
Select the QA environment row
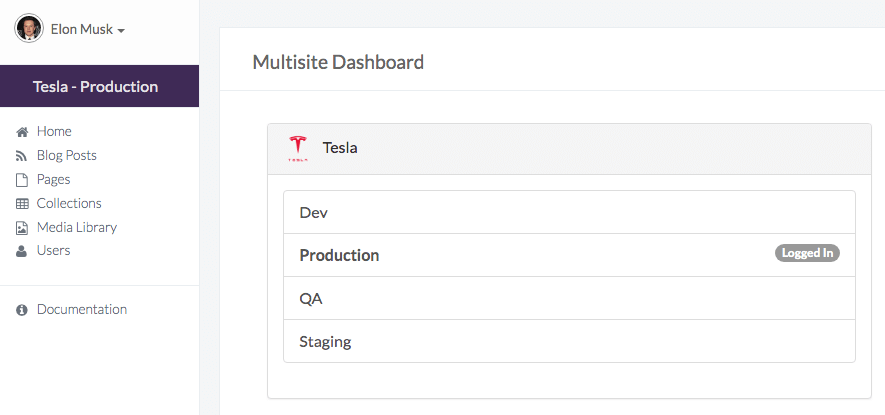pyautogui.click(x=569, y=298)
